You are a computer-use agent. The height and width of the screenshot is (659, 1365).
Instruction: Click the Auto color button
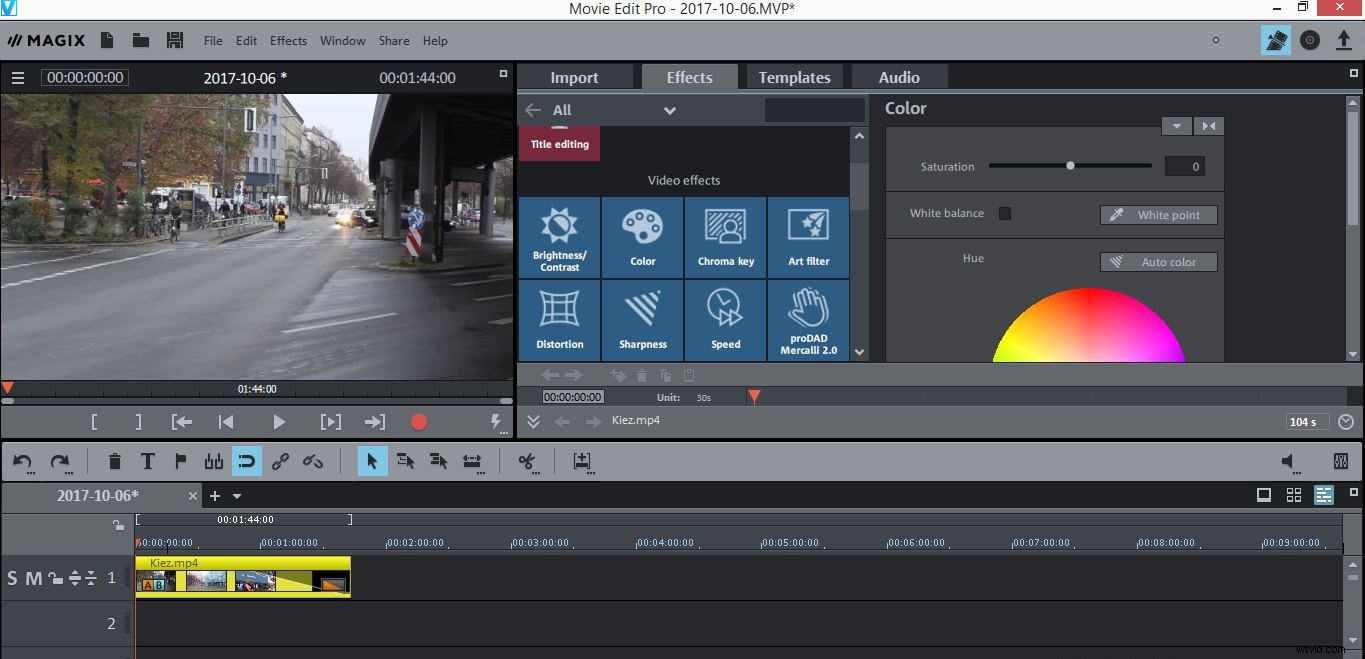pyautogui.click(x=1158, y=261)
